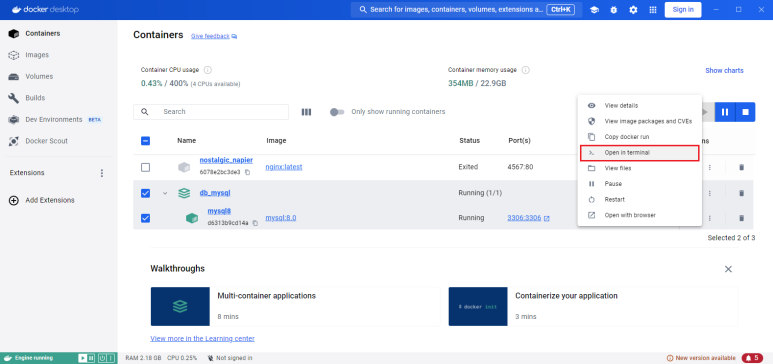Image resolution: width=773 pixels, height=364 pixels.
Task: Open the 3306:3306 port external link icon
Action: coord(547,218)
